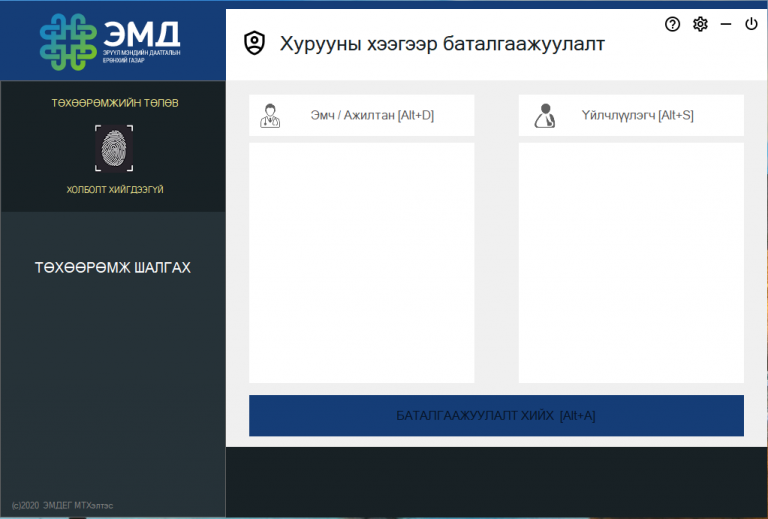
Task: Select the Эмч / Ажилтан [Alt+D] button
Action: (x=361, y=115)
